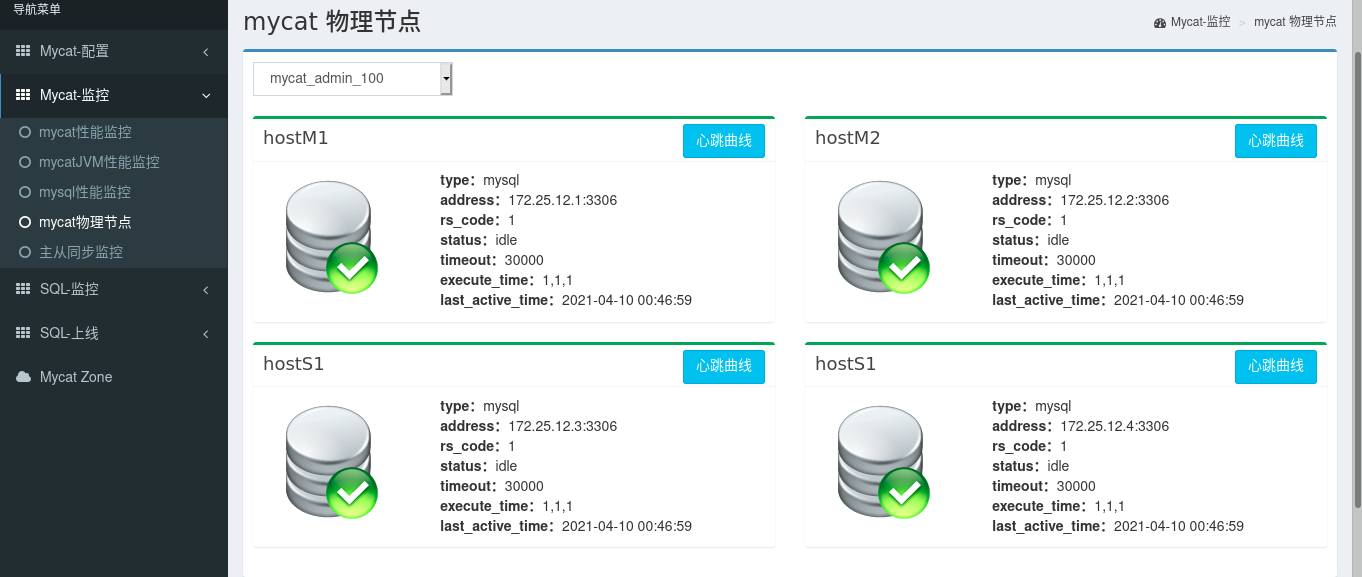
Task: Click address 172.25.12.1:3306
Action: coord(563,200)
